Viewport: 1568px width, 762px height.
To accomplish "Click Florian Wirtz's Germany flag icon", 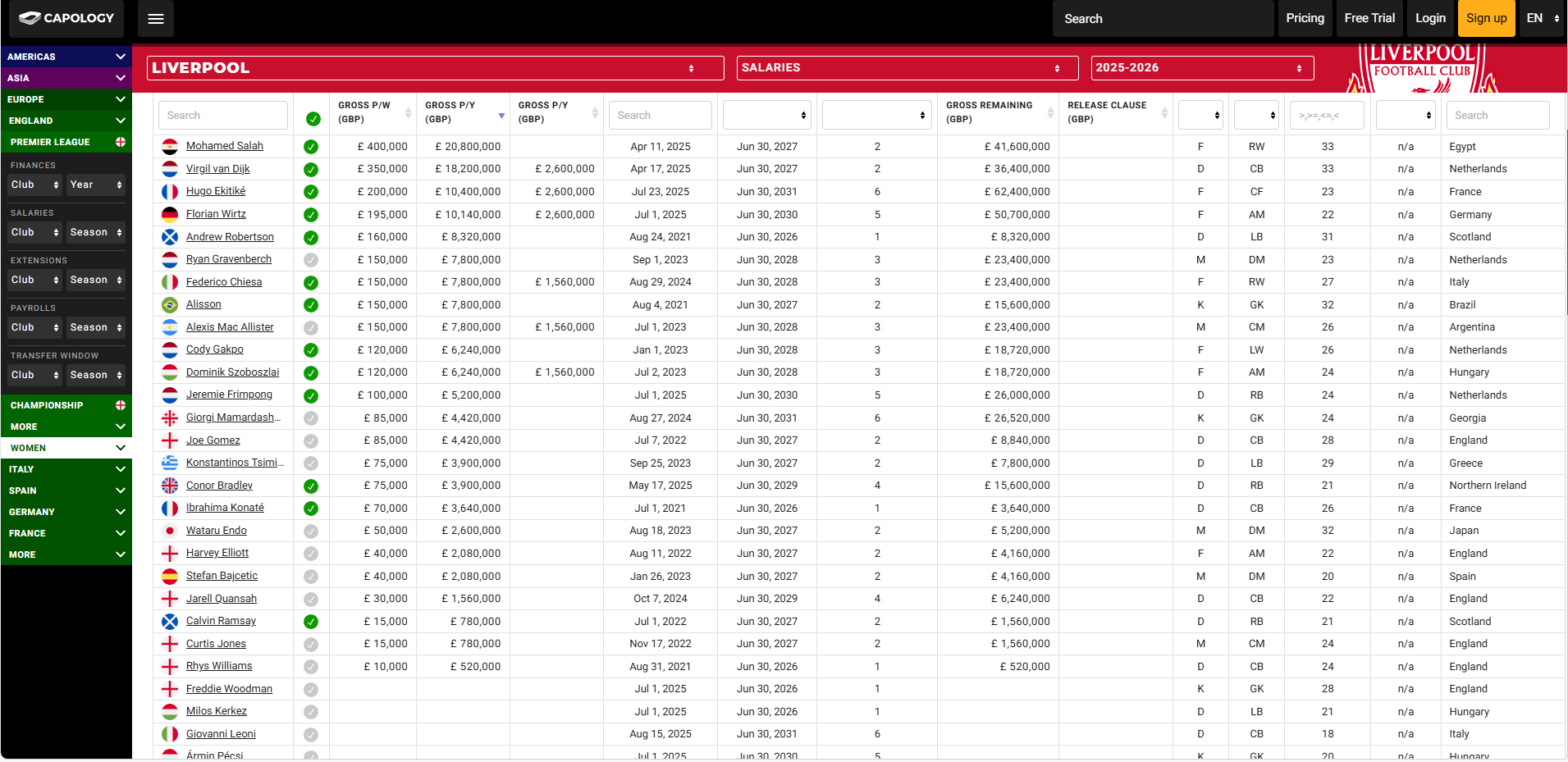I will (x=170, y=215).
